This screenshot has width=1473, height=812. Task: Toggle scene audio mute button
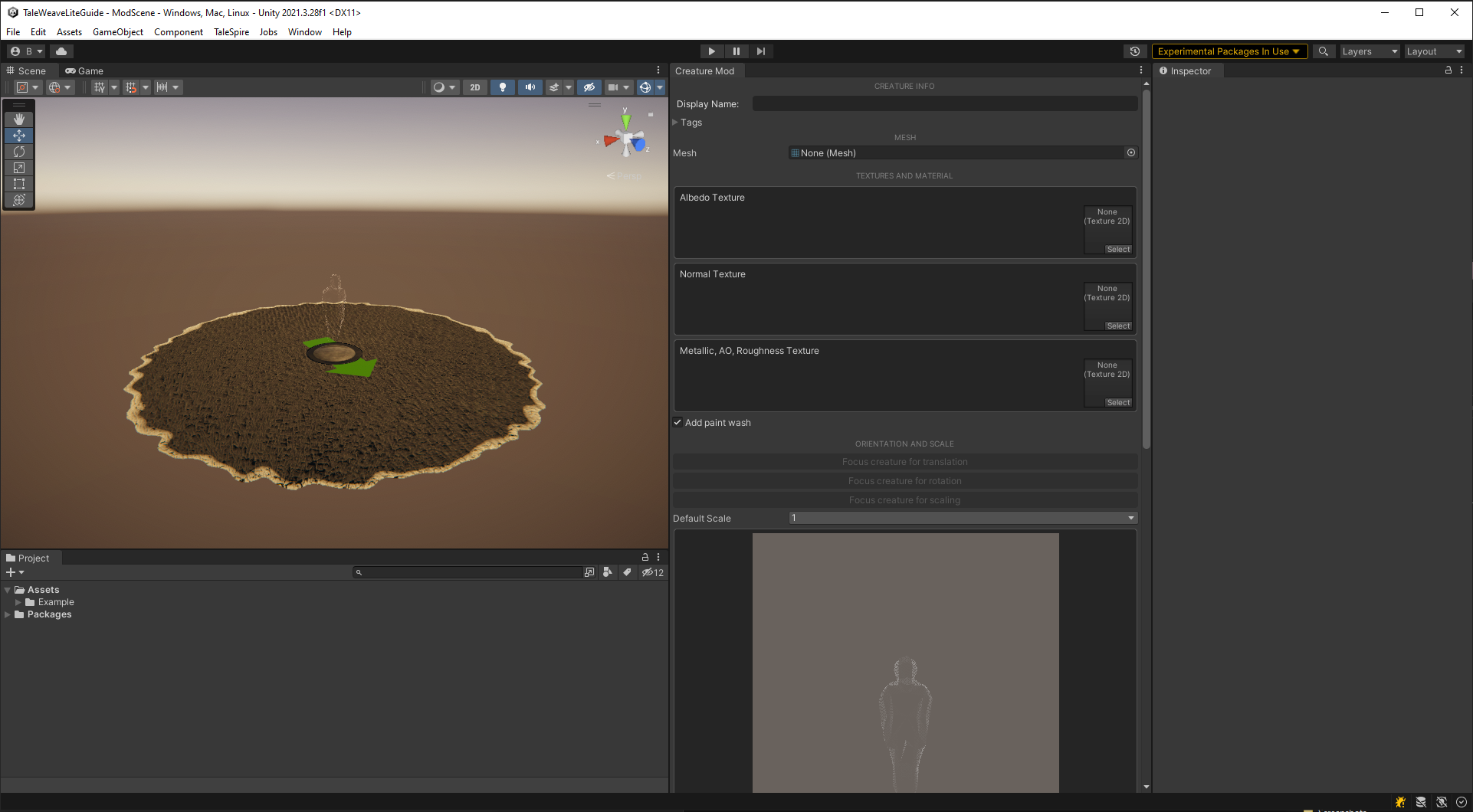(x=530, y=87)
